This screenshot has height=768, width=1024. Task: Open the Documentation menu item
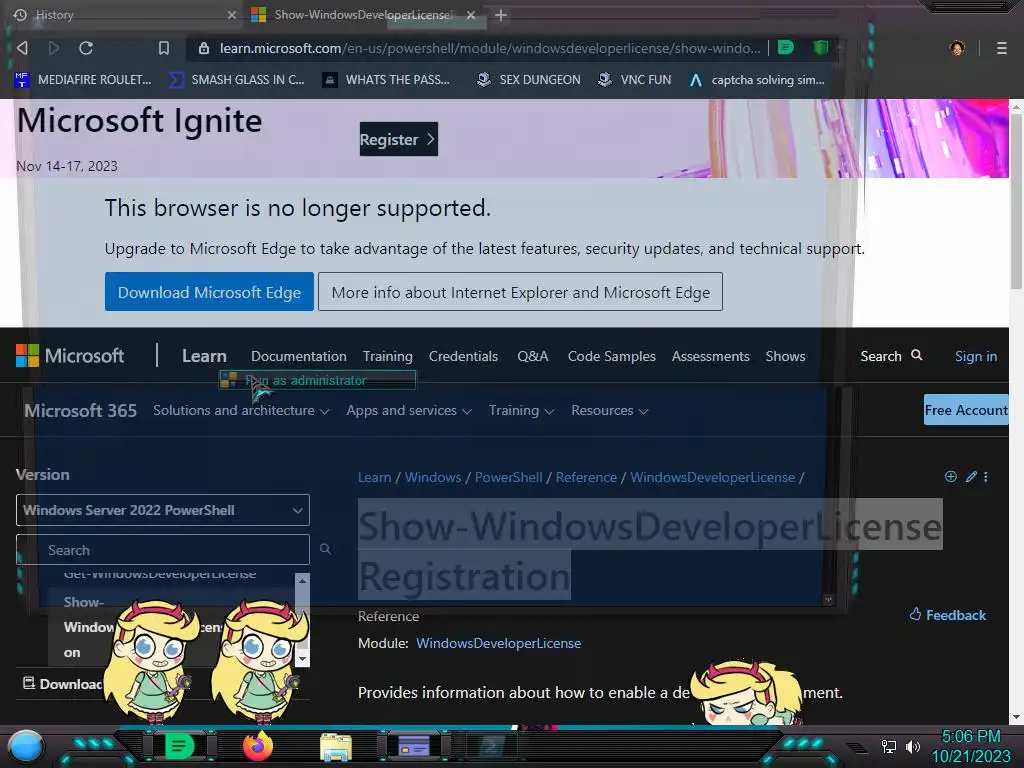click(x=298, y=357)
